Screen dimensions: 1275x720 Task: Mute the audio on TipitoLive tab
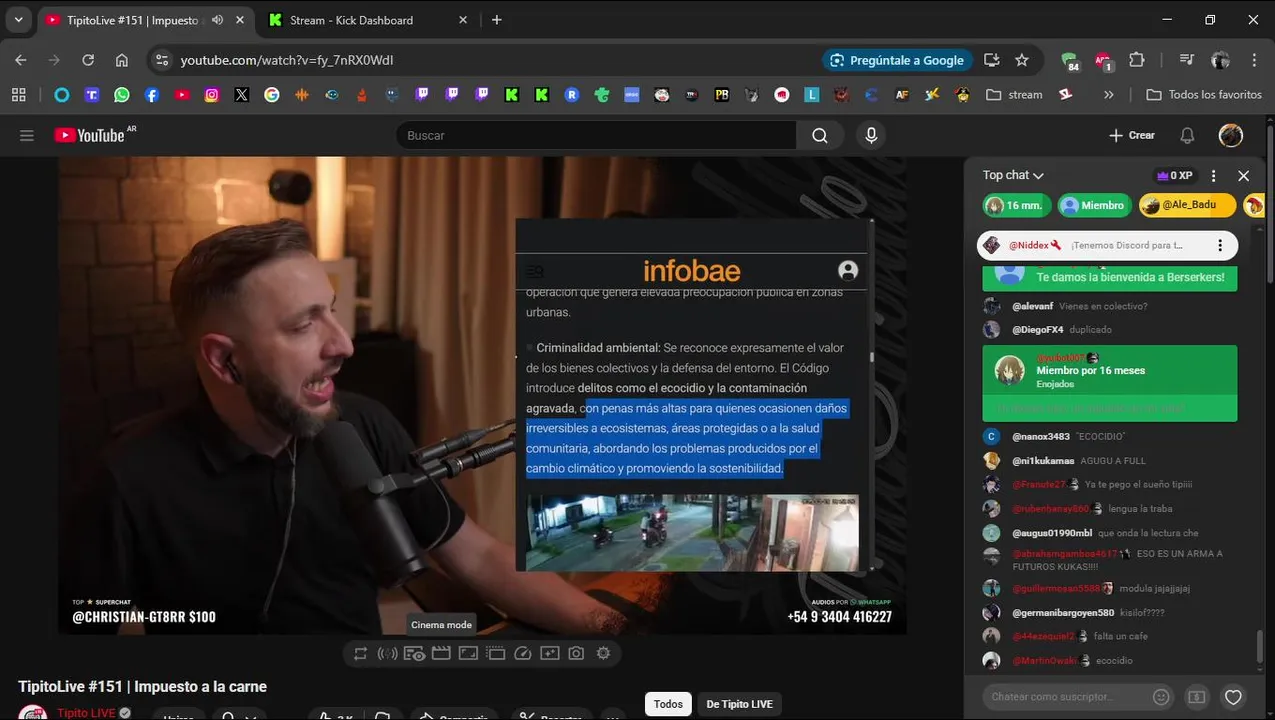[x=218, y=20]
